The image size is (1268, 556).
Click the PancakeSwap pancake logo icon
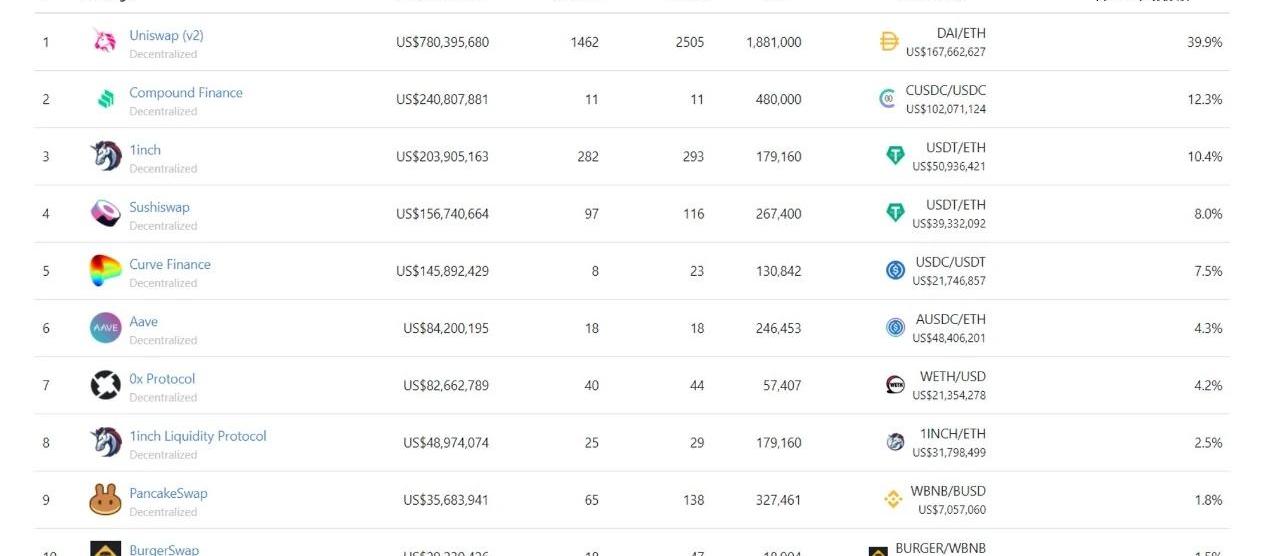pyautogui.click(x=105, y=499)
